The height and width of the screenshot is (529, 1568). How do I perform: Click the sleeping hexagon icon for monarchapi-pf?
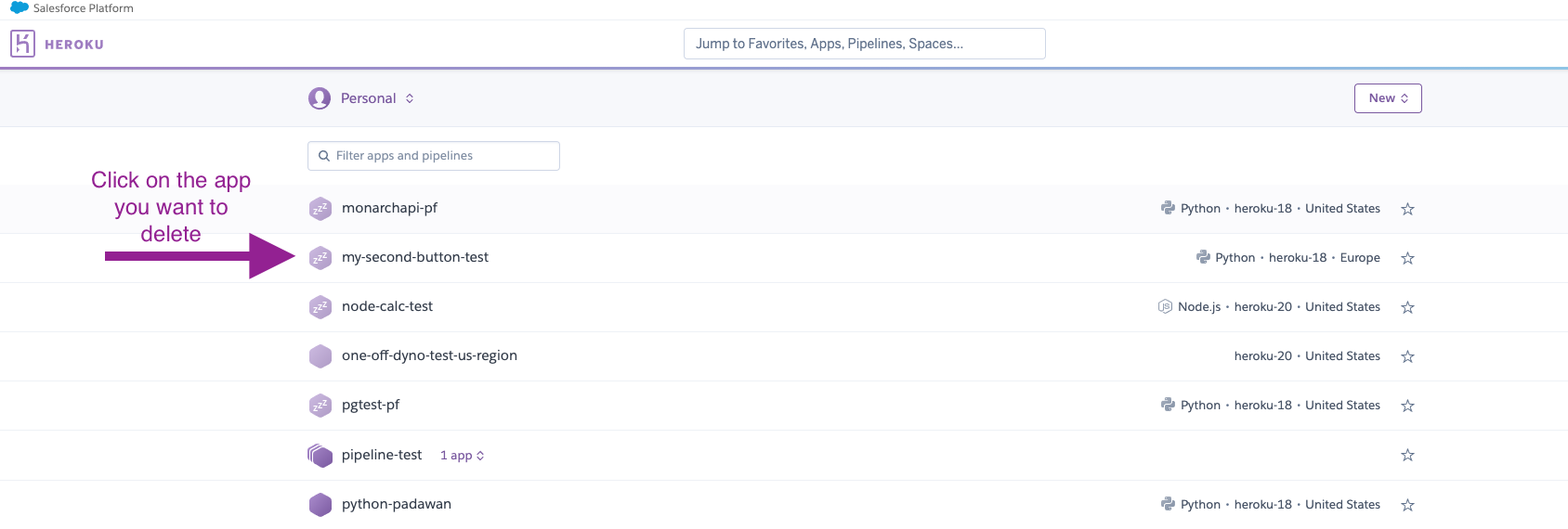tap(320, 209)
